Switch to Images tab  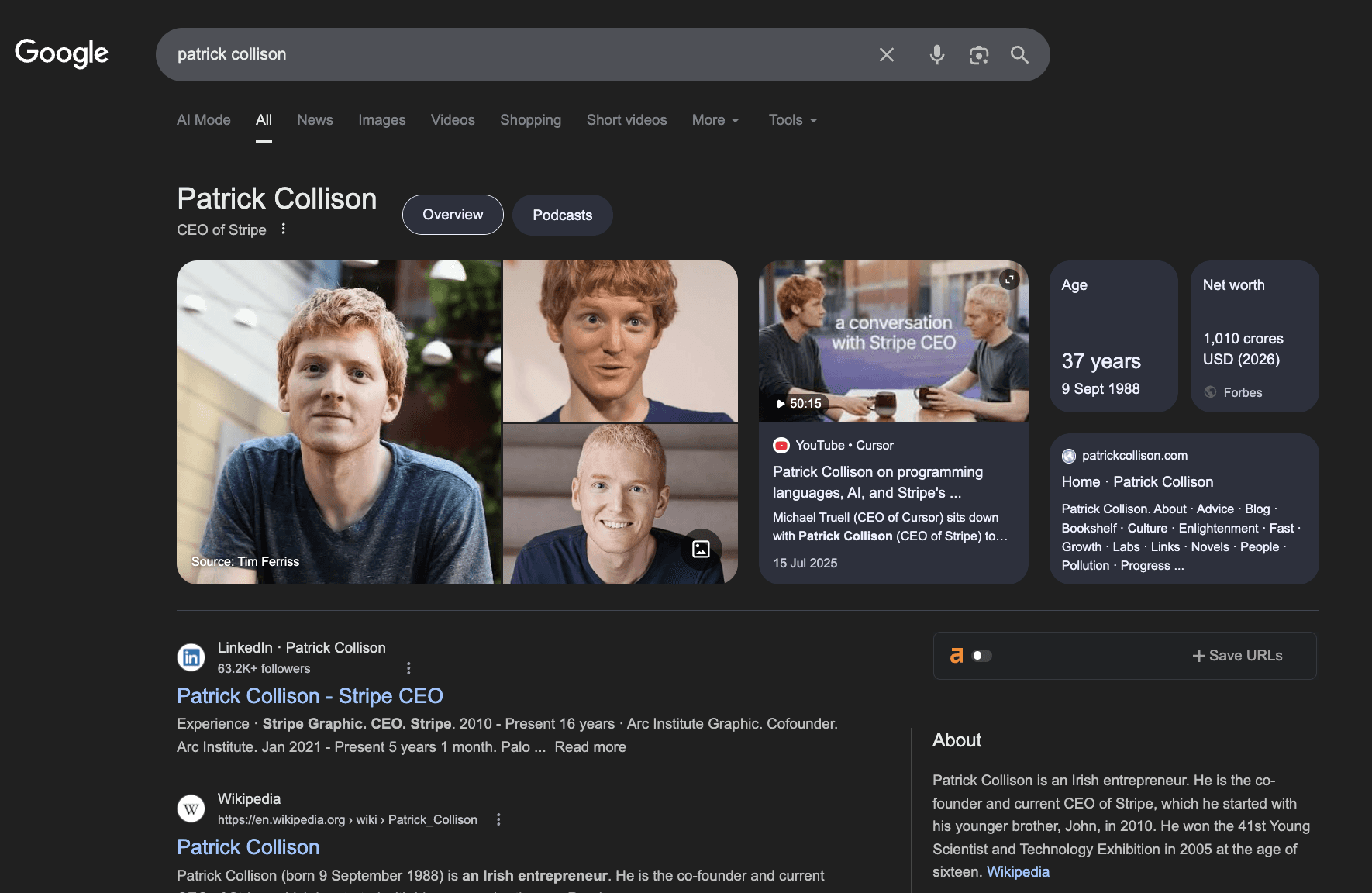(382, 120)
